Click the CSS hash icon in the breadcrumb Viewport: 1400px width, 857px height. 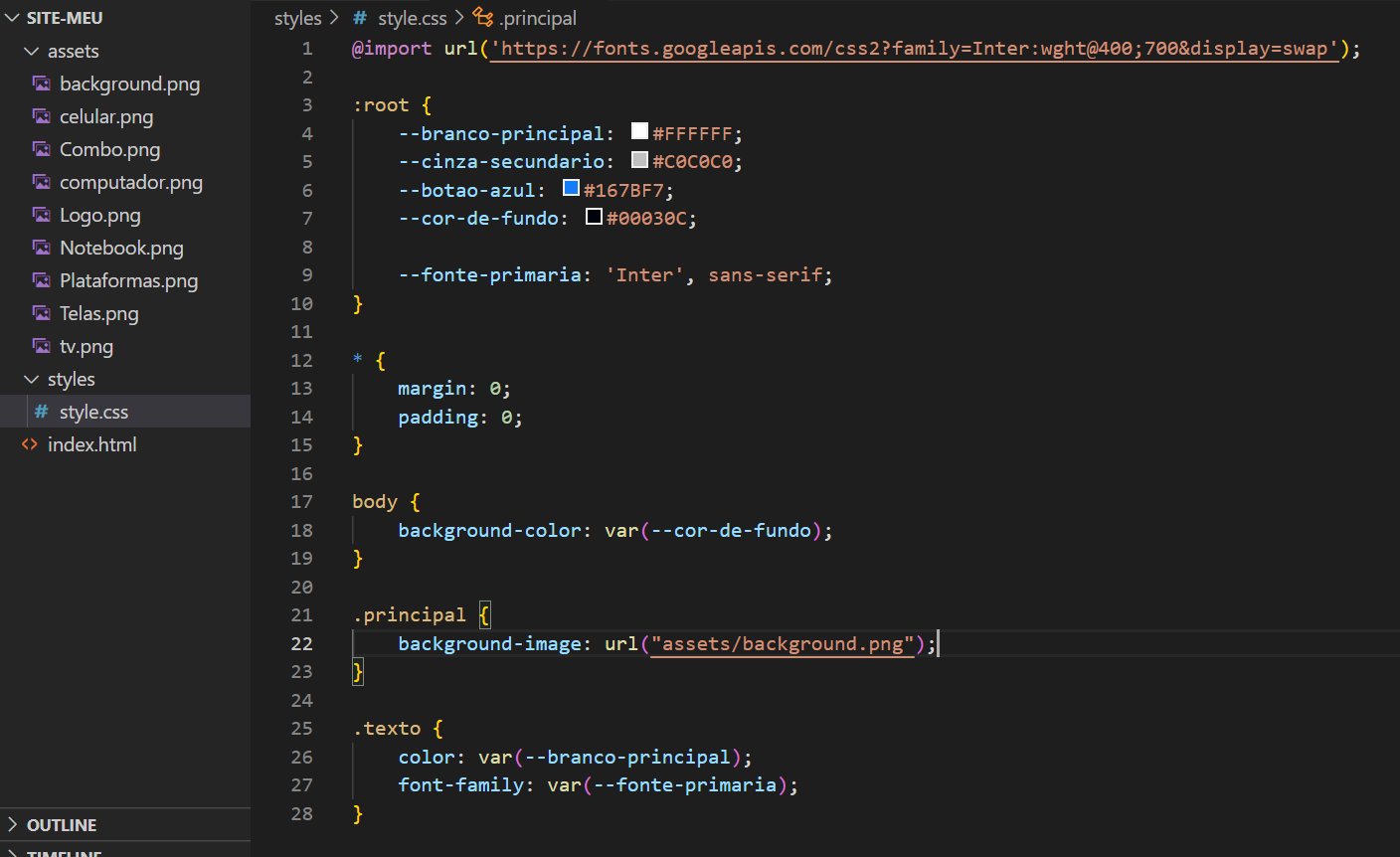pyautogui.click(x=360, y=18)
